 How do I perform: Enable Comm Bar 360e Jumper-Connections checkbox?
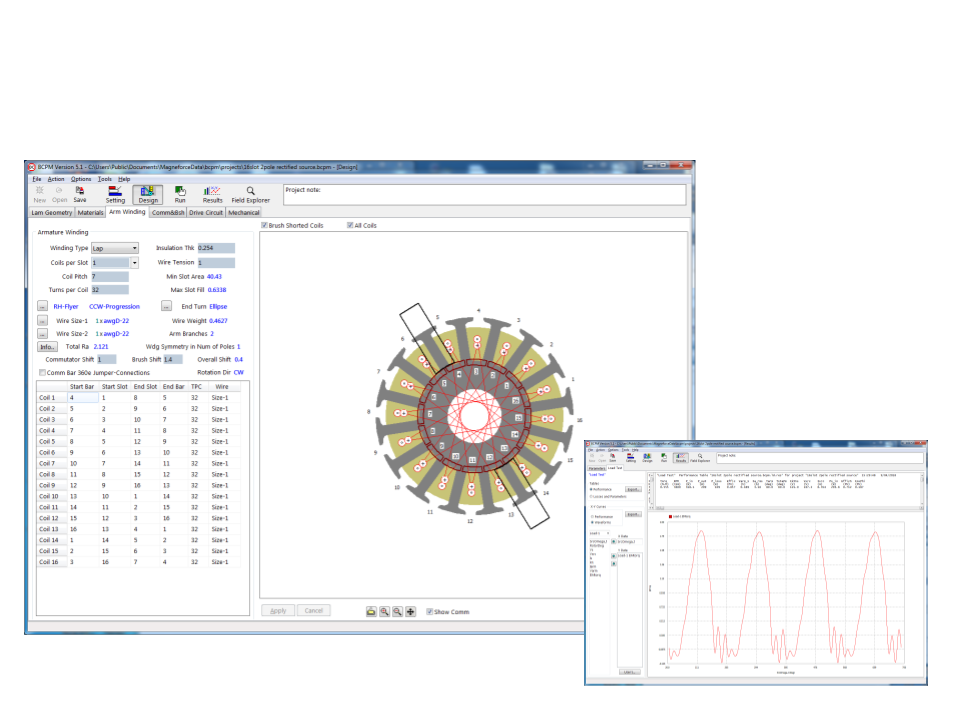[x=42, y=373]
